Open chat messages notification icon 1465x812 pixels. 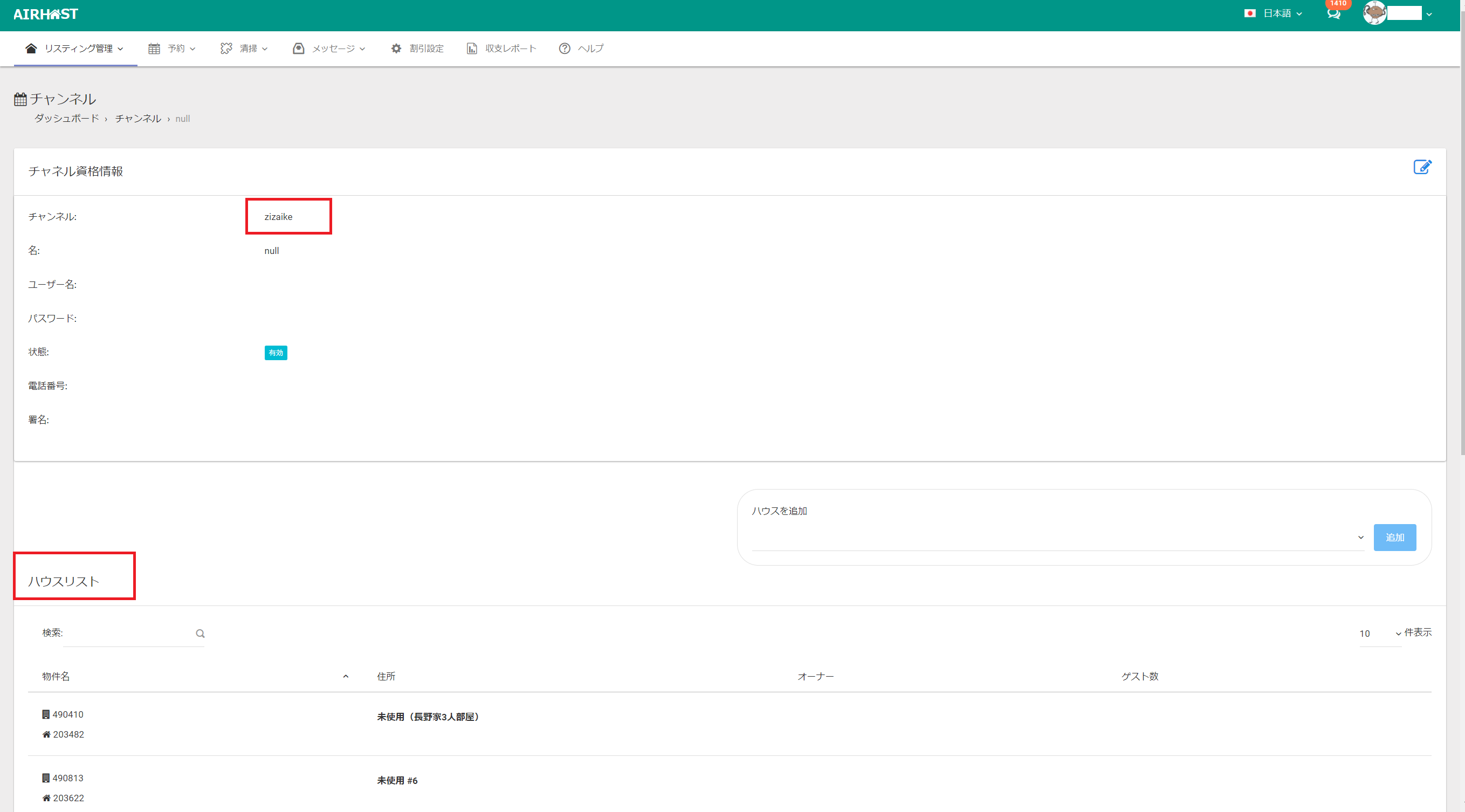1333,14
